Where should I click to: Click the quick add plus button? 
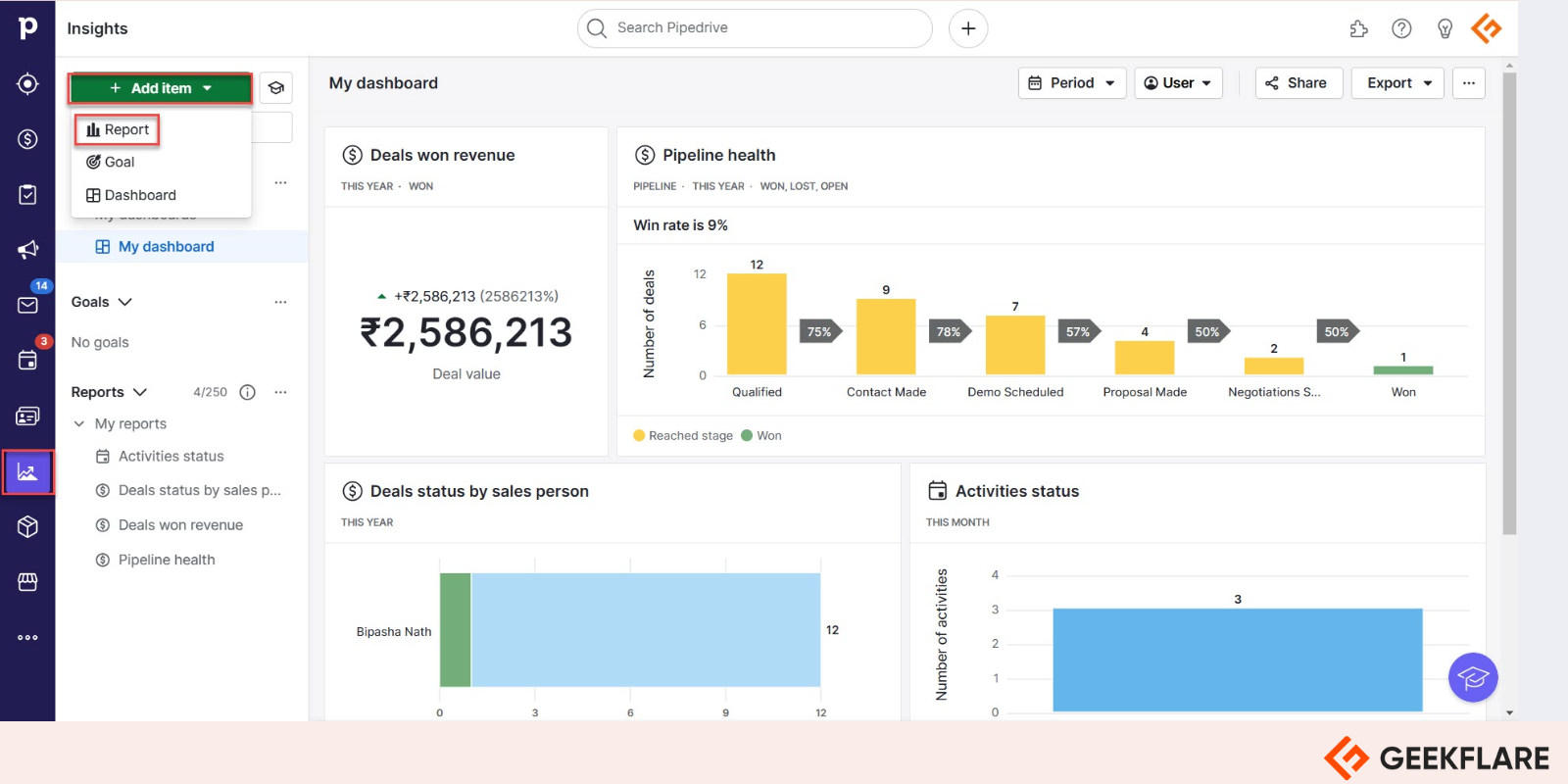pos(967,28)
